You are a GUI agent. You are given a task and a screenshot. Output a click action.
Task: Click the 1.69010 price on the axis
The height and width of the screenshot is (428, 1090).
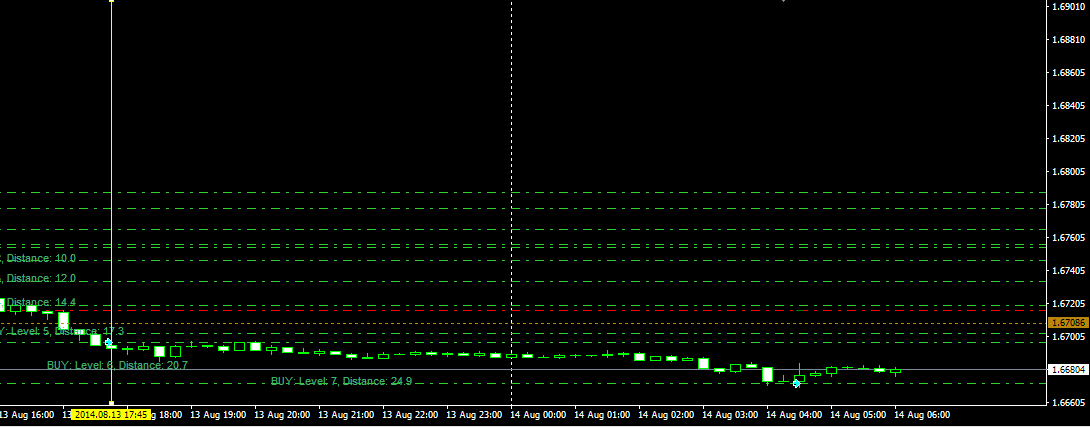pos(1069,6)
